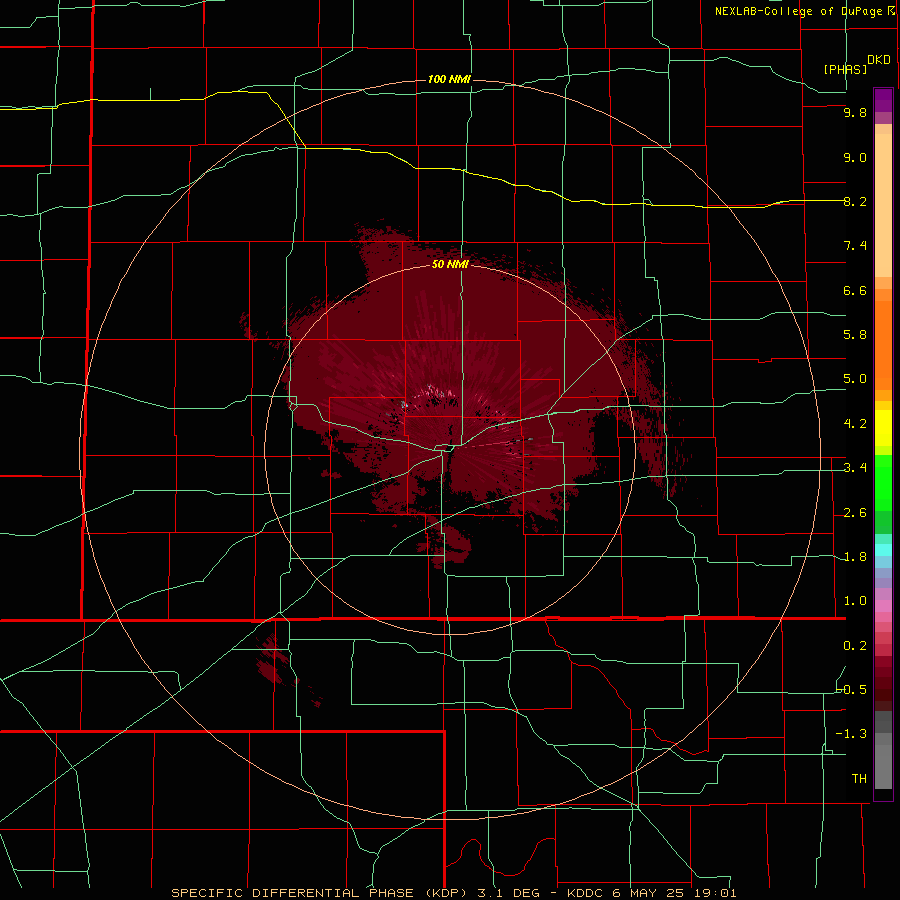
Task: Click the orange band of color scale
Action: (883, 345)
